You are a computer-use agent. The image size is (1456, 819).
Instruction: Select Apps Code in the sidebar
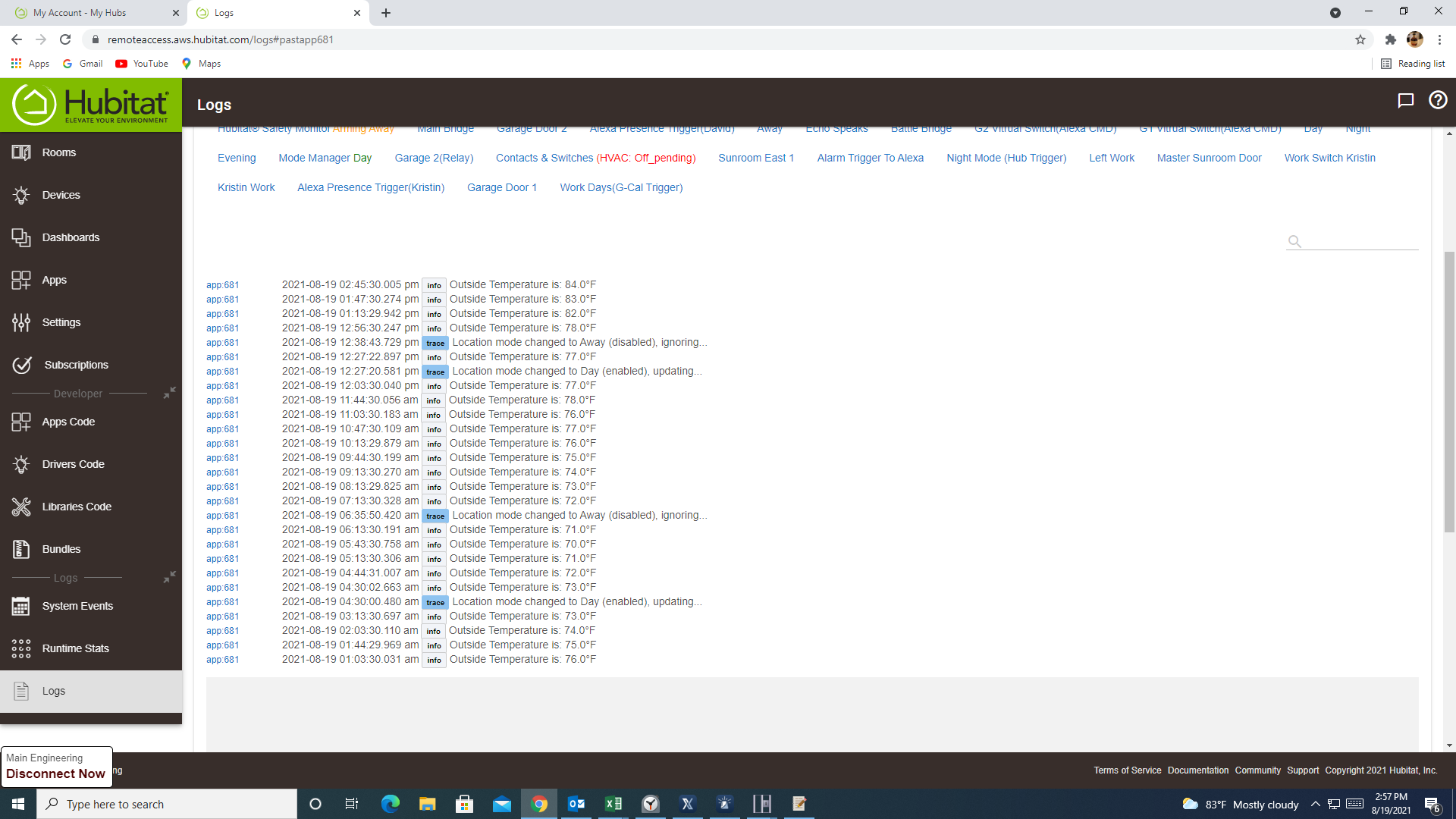(x=68, y=422)
